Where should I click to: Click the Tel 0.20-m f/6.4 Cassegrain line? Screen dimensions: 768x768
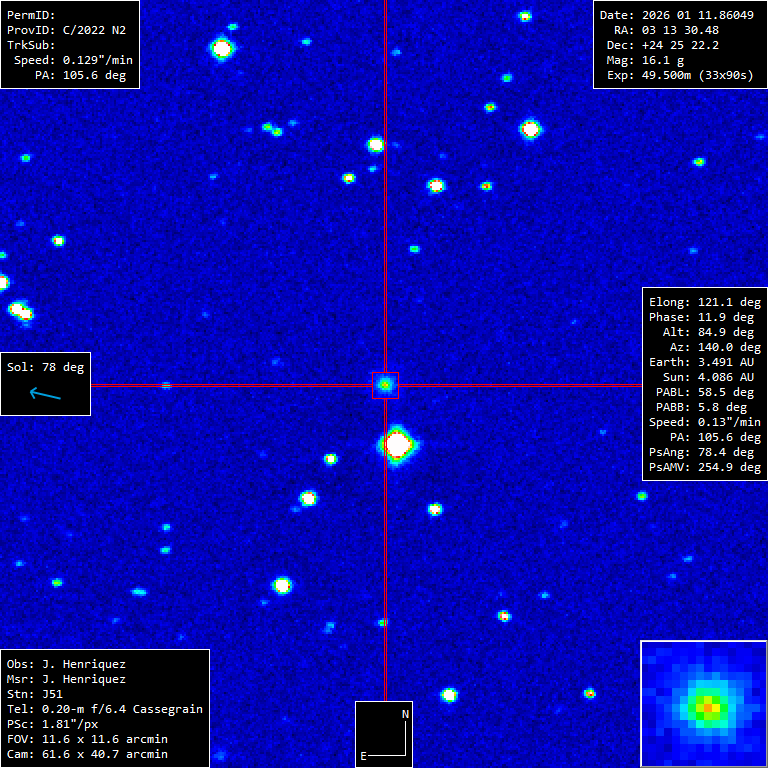pyautogui.click(x=105, y=709)
